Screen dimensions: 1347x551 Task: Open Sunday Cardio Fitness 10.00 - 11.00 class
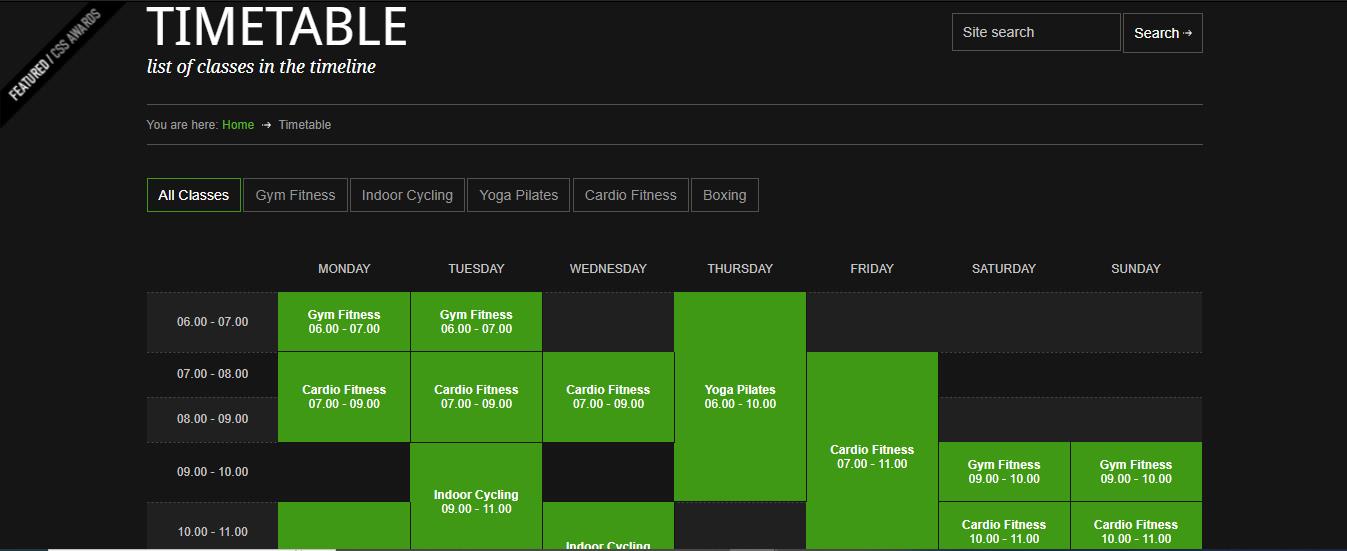[1136, 530]
